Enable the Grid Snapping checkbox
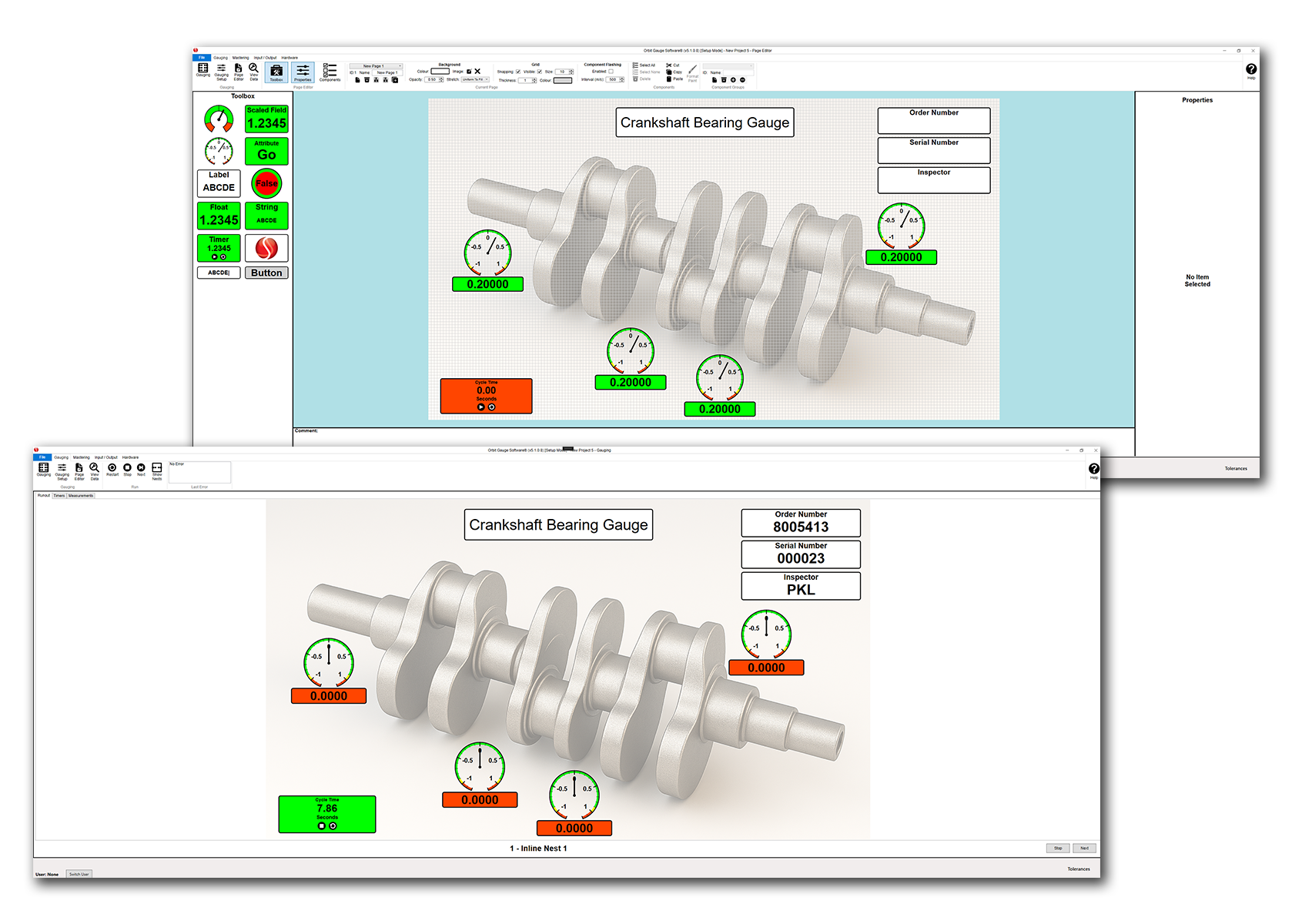This screenshot has width=1292, height=924. coord(517,71)
